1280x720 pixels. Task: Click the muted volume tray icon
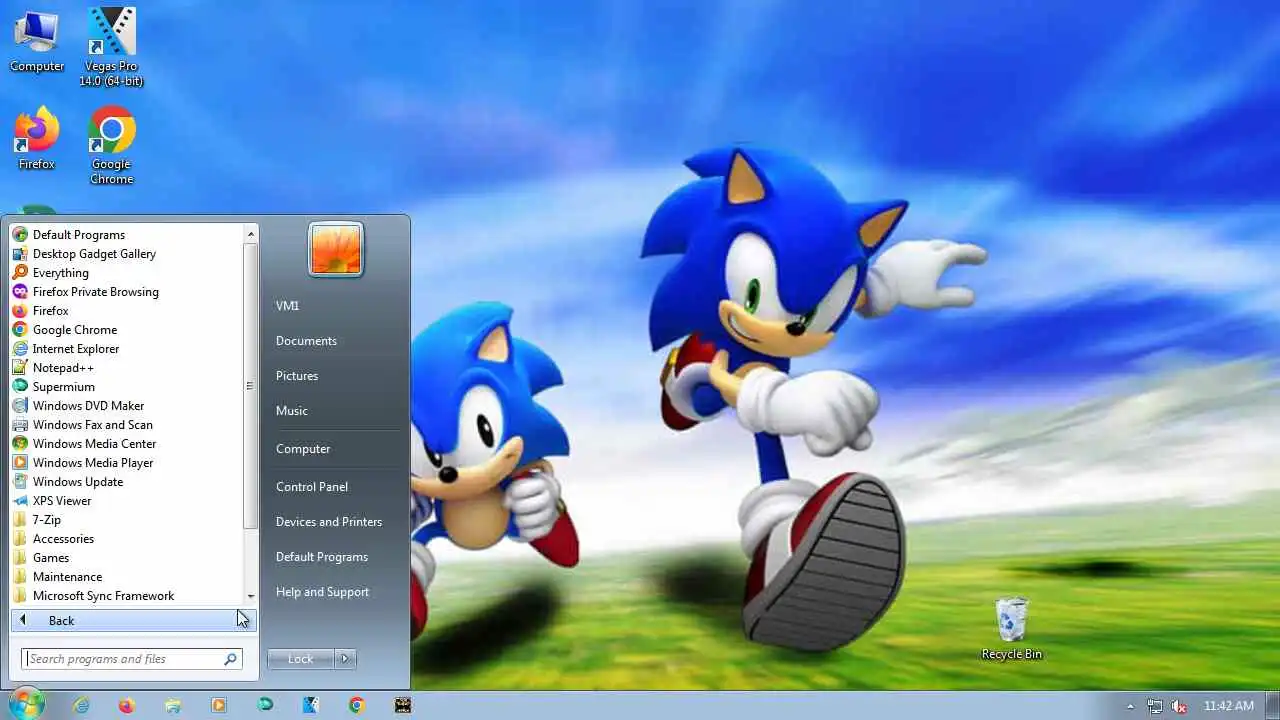(1179, 706)
